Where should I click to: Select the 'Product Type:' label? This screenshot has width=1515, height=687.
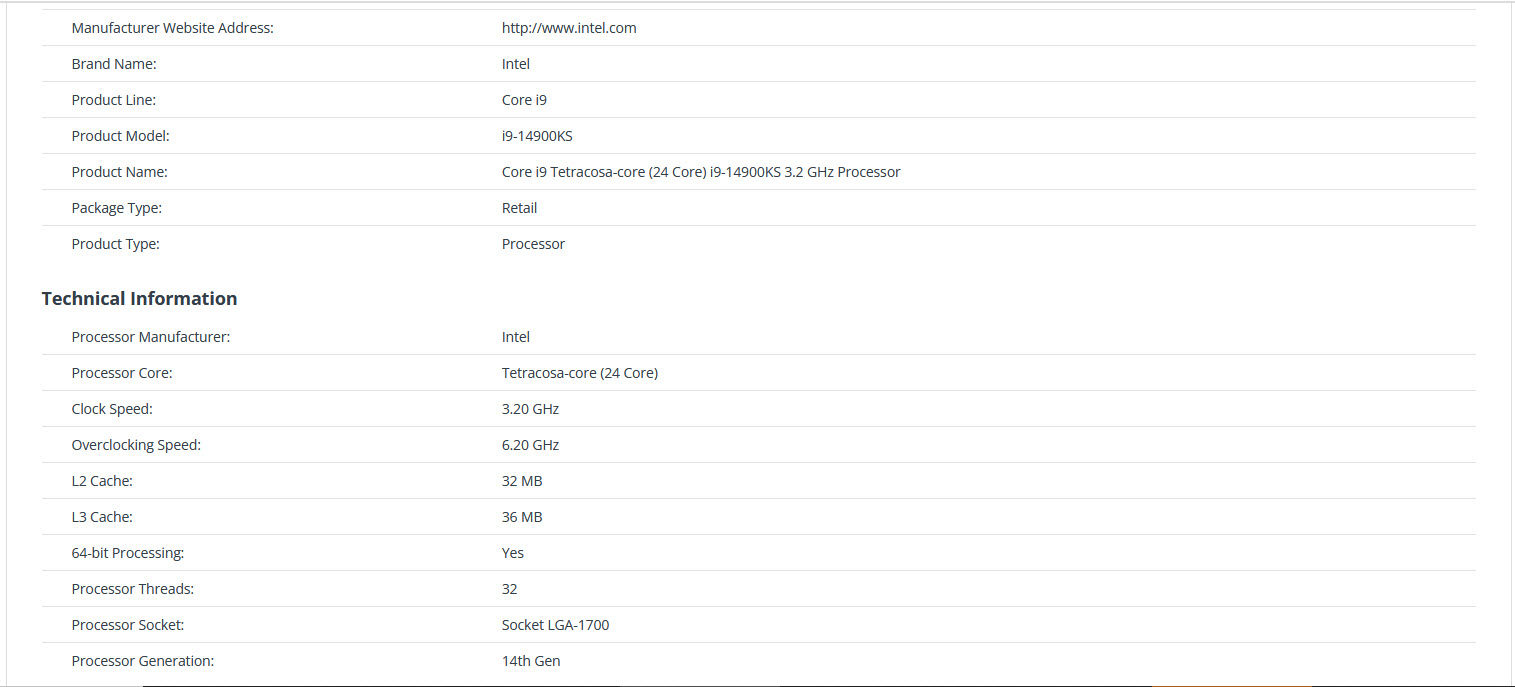[x=116, y=244]
